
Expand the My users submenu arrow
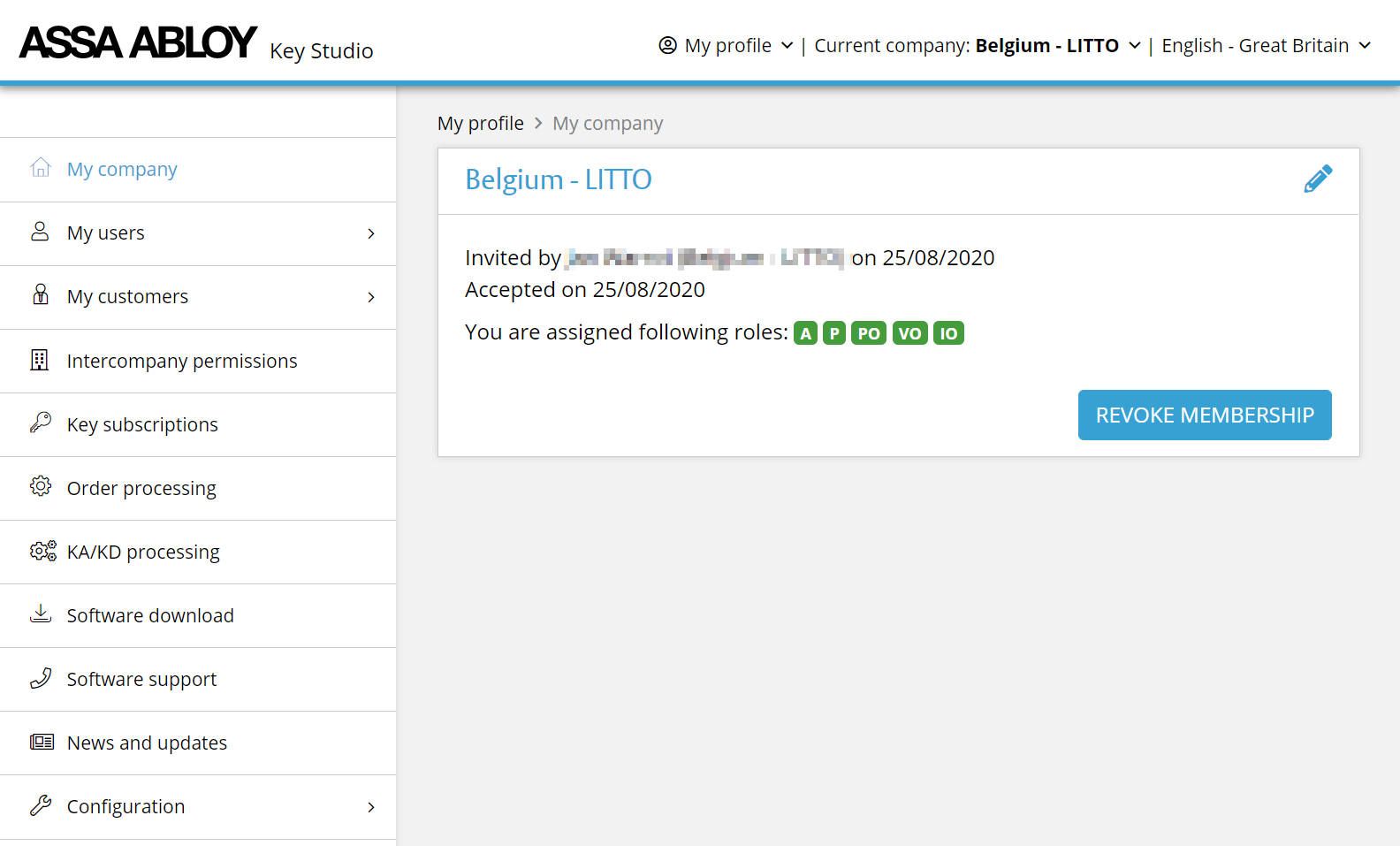(x=371, y=233)
